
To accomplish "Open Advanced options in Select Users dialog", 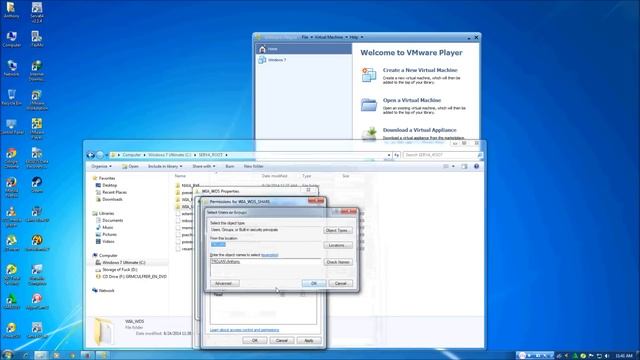I will 225,283.
